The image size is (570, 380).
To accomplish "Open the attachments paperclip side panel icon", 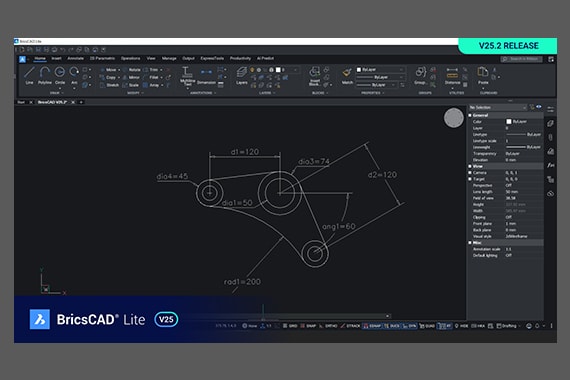I will 551,137.
